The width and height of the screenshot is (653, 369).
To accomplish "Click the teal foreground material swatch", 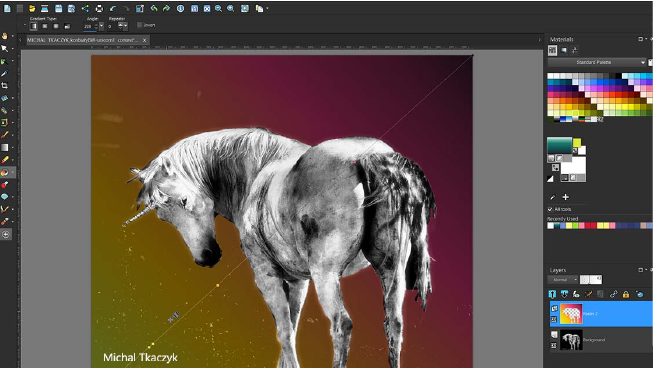I will 560,145.
